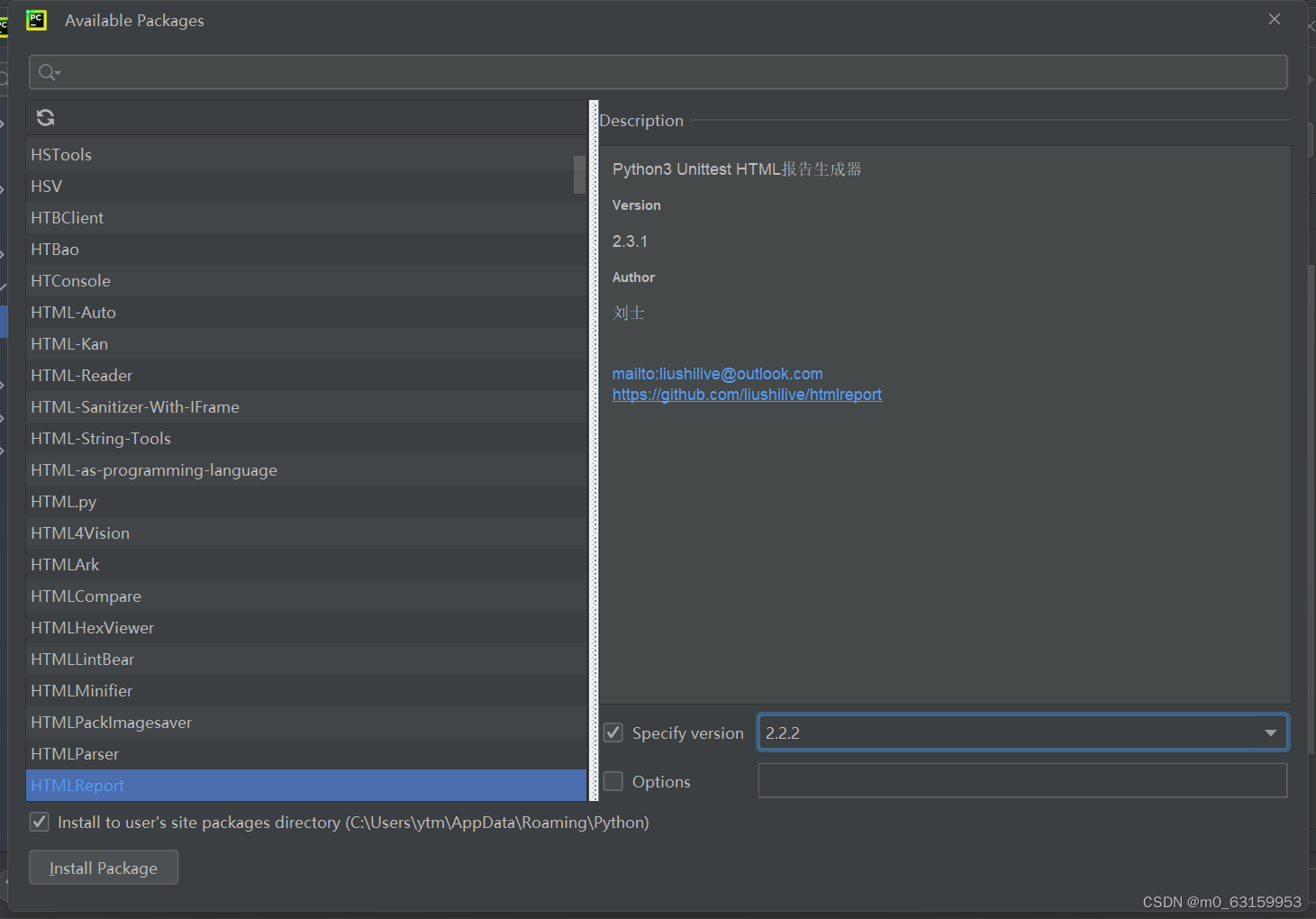Click the author name 刘士
The height and width of the screenshot is (919, 1316).
pos(629,313)
